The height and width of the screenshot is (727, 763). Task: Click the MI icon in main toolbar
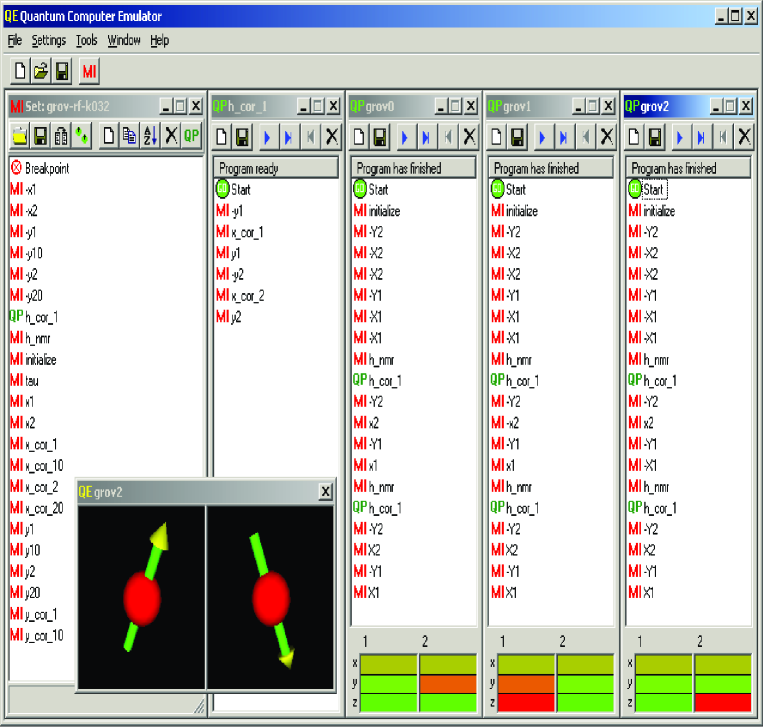[x=90, y=72]
